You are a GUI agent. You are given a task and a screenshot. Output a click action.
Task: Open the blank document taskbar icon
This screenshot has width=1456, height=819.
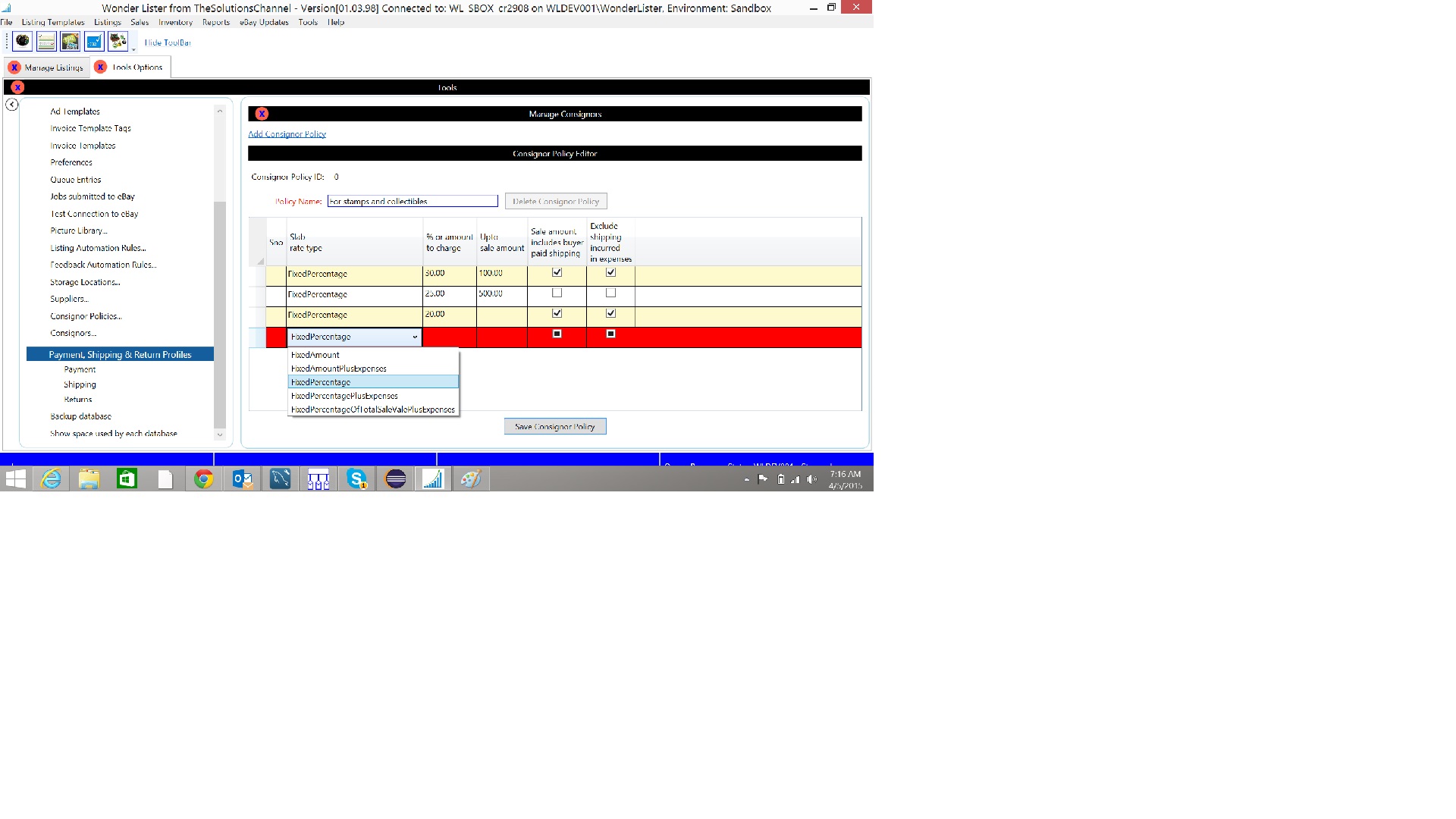165,479
